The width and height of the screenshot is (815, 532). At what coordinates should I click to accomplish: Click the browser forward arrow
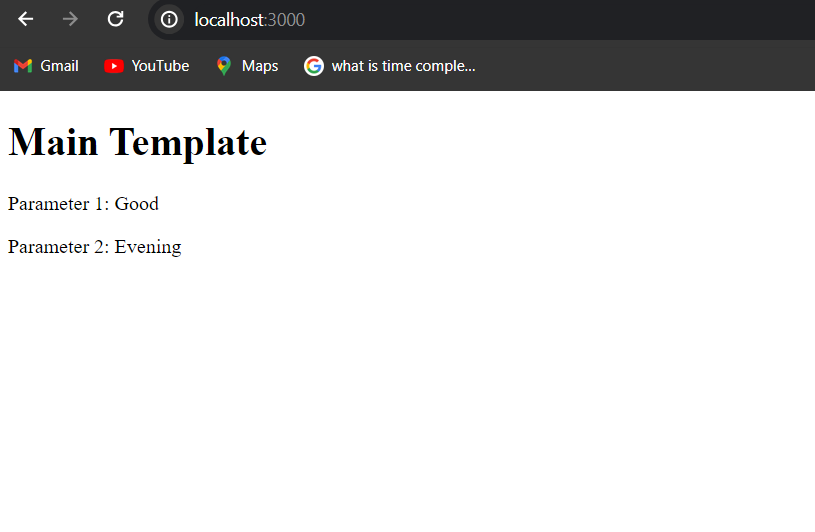coord(70,20)
